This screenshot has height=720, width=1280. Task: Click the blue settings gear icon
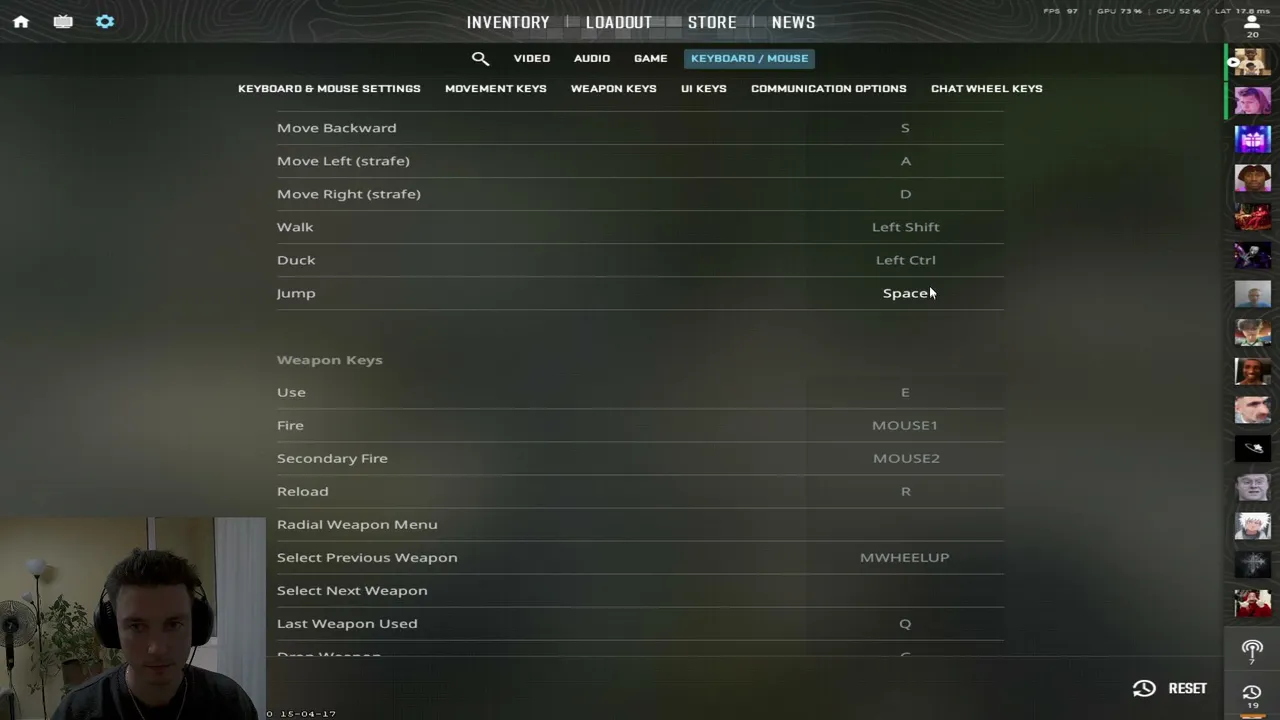tap(105, 22)
